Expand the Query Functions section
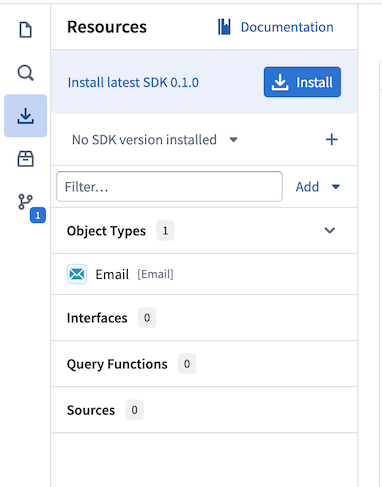382x487 pixels. 204,364
